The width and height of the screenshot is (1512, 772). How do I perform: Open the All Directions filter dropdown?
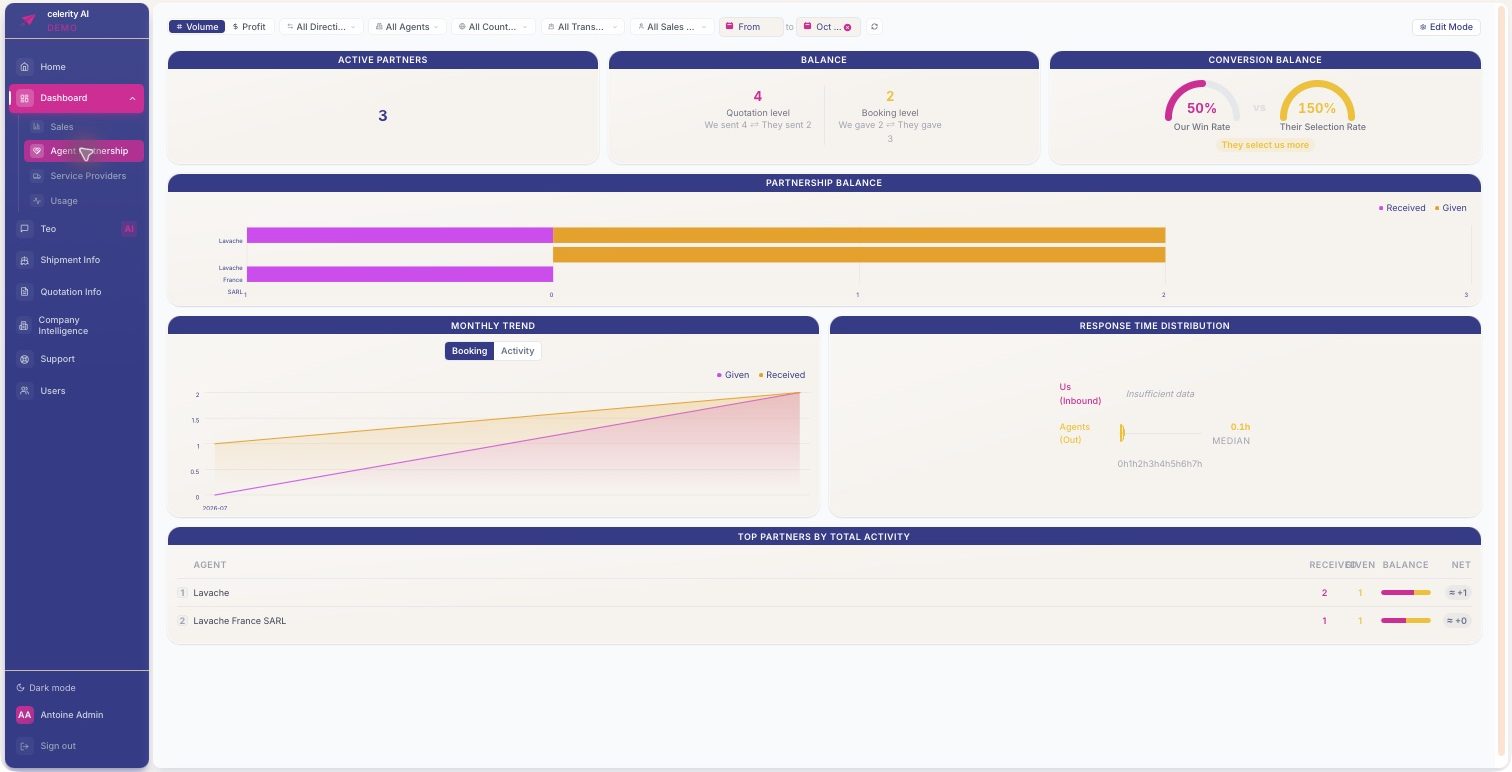[x=321, y=27]
